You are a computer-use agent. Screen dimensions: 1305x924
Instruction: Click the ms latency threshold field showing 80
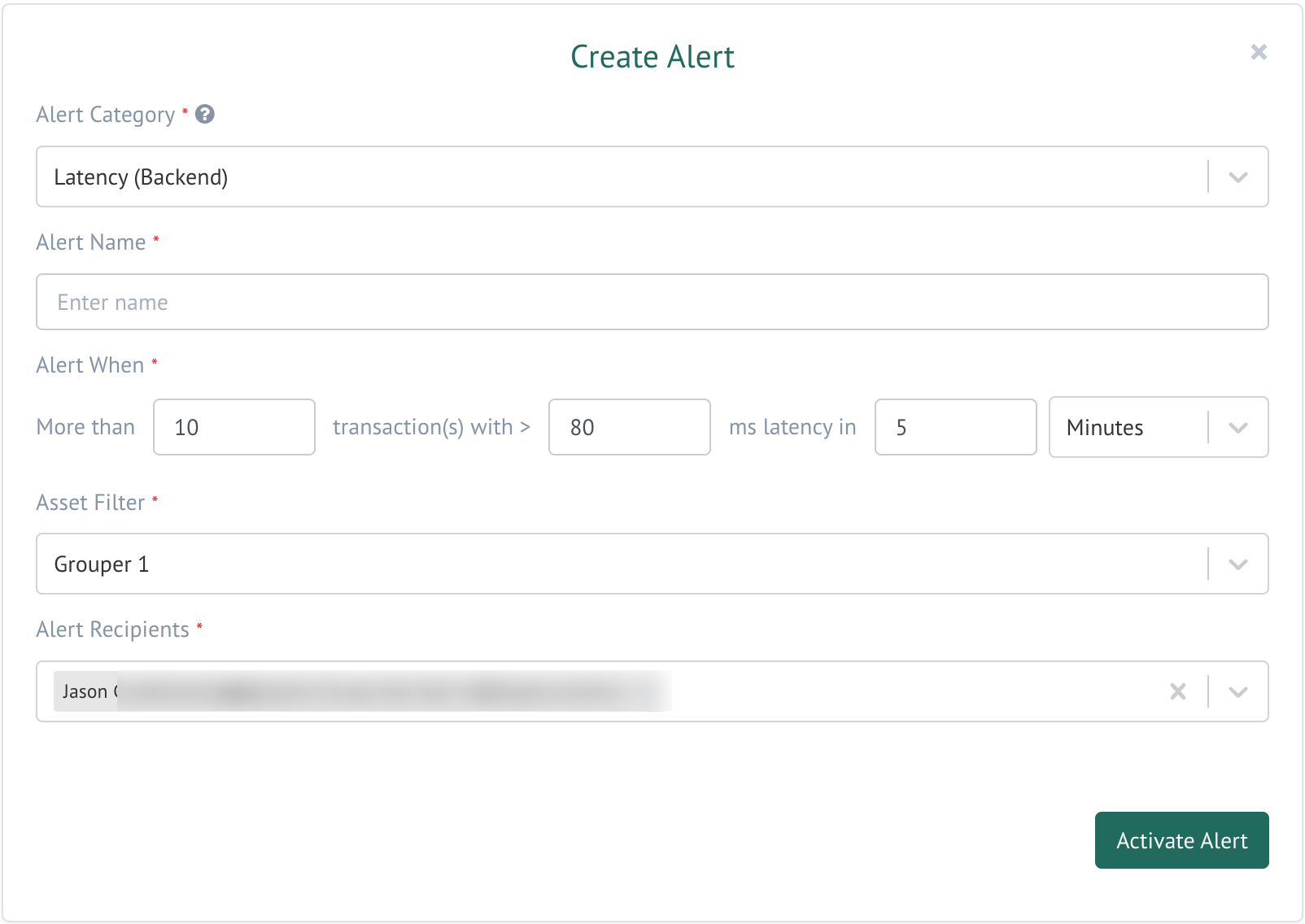pyautogui.click(x=629, y=428)
